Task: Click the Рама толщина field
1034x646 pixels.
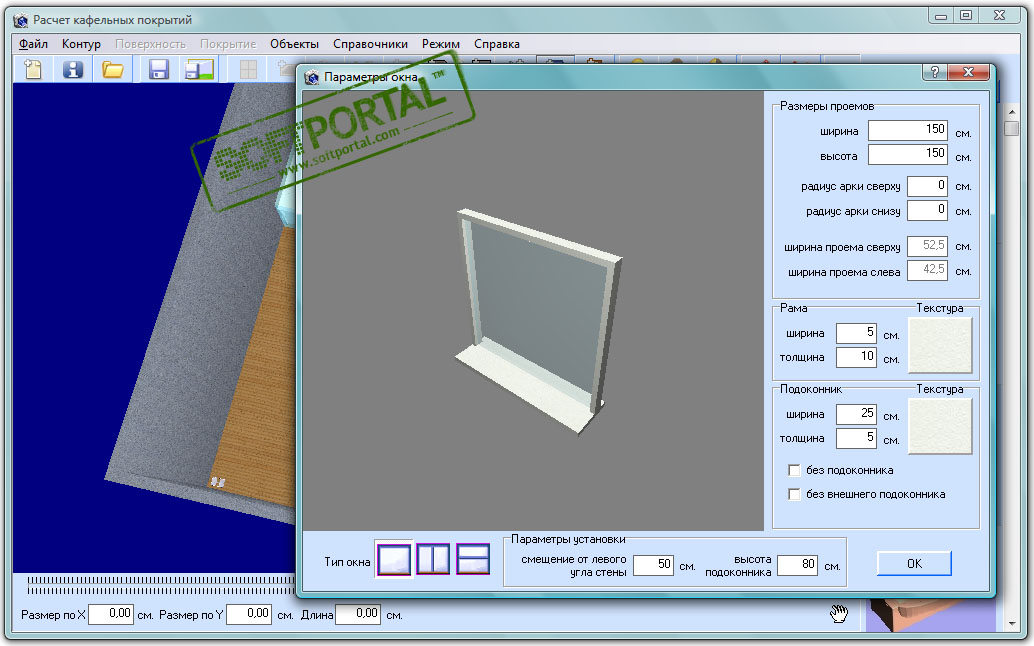Action: (856, 357)
